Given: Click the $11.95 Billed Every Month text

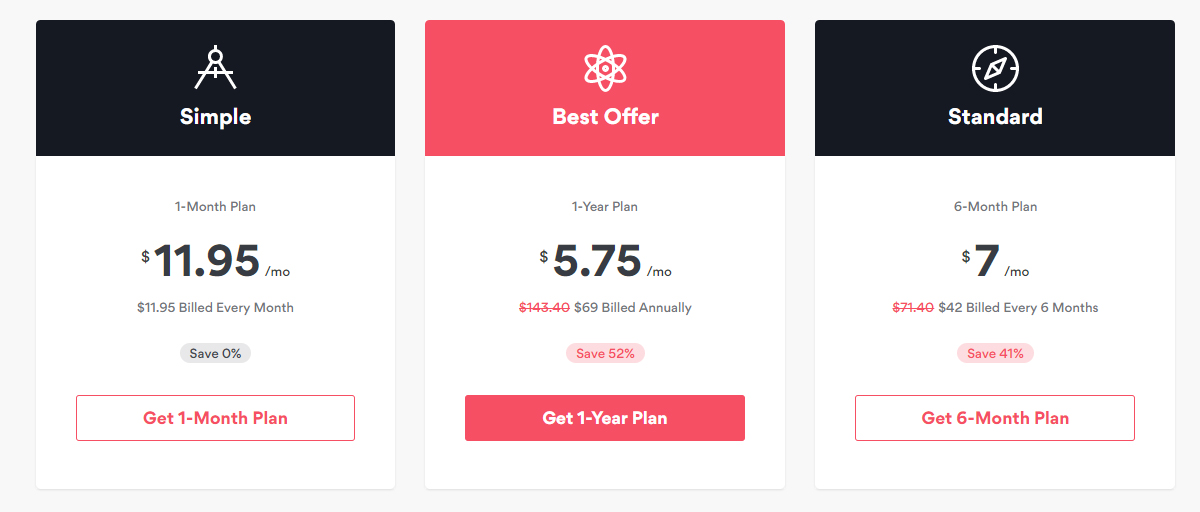Looking at the screenshot, I should (x=215, y=307).
